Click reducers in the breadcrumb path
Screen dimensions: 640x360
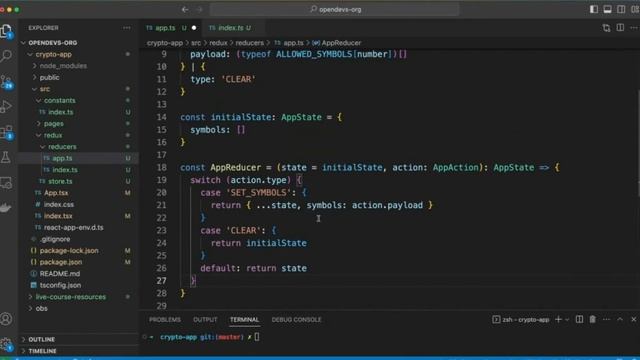pyautogui.click(x=249, y=42)
